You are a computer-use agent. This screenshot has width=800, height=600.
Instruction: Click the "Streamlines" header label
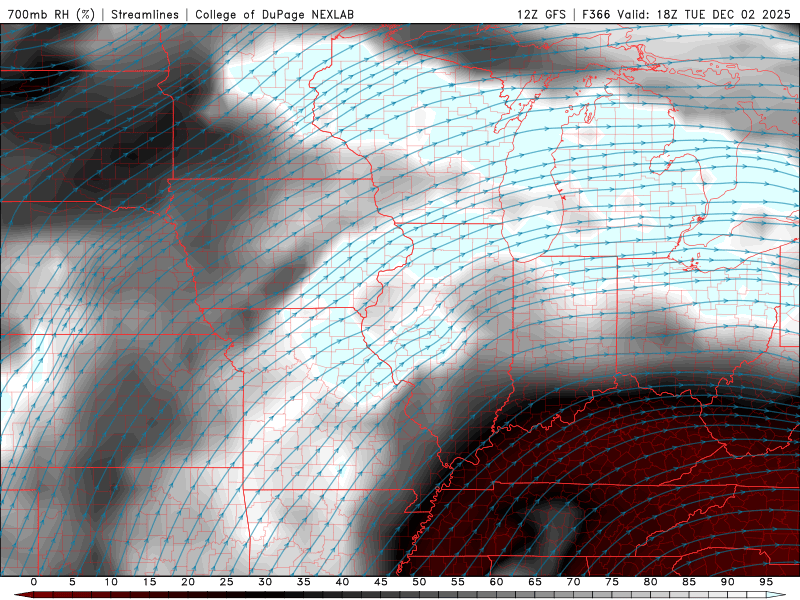(x=145, y=14)
